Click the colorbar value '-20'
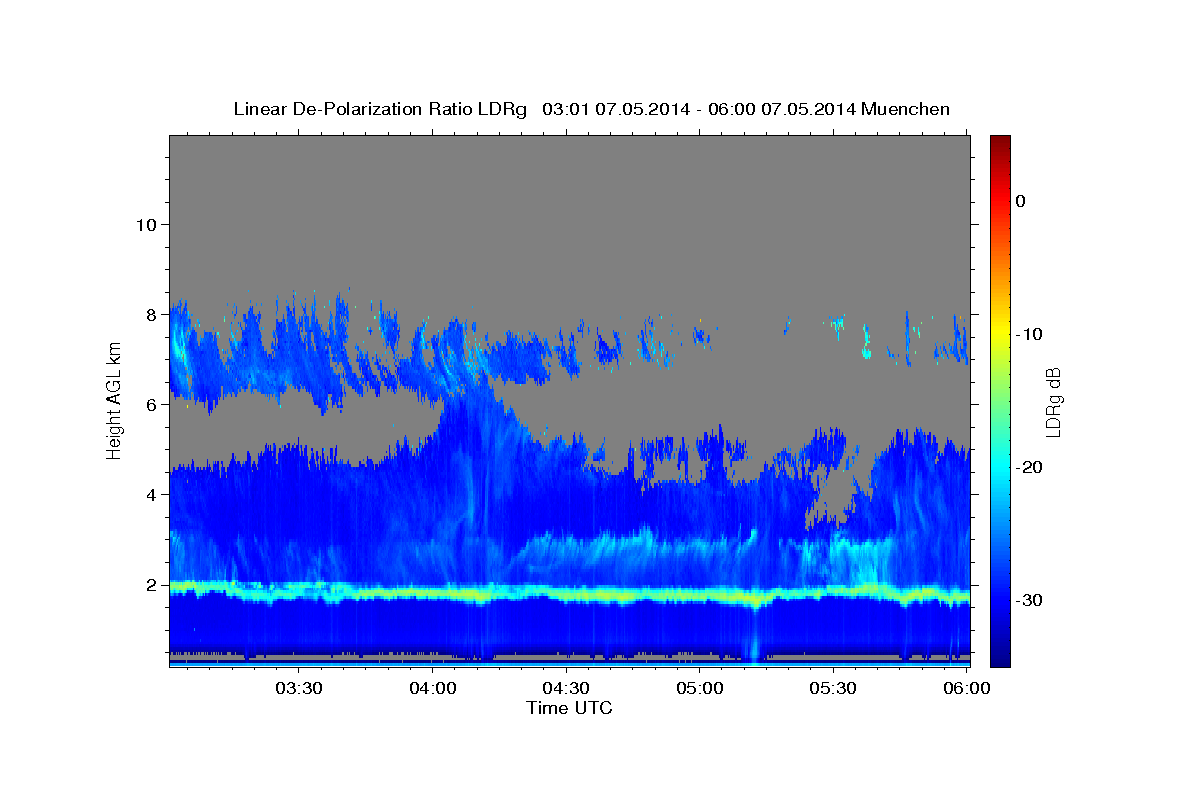The width and height of the screenshot is (1200, 800). point(1030,467)
